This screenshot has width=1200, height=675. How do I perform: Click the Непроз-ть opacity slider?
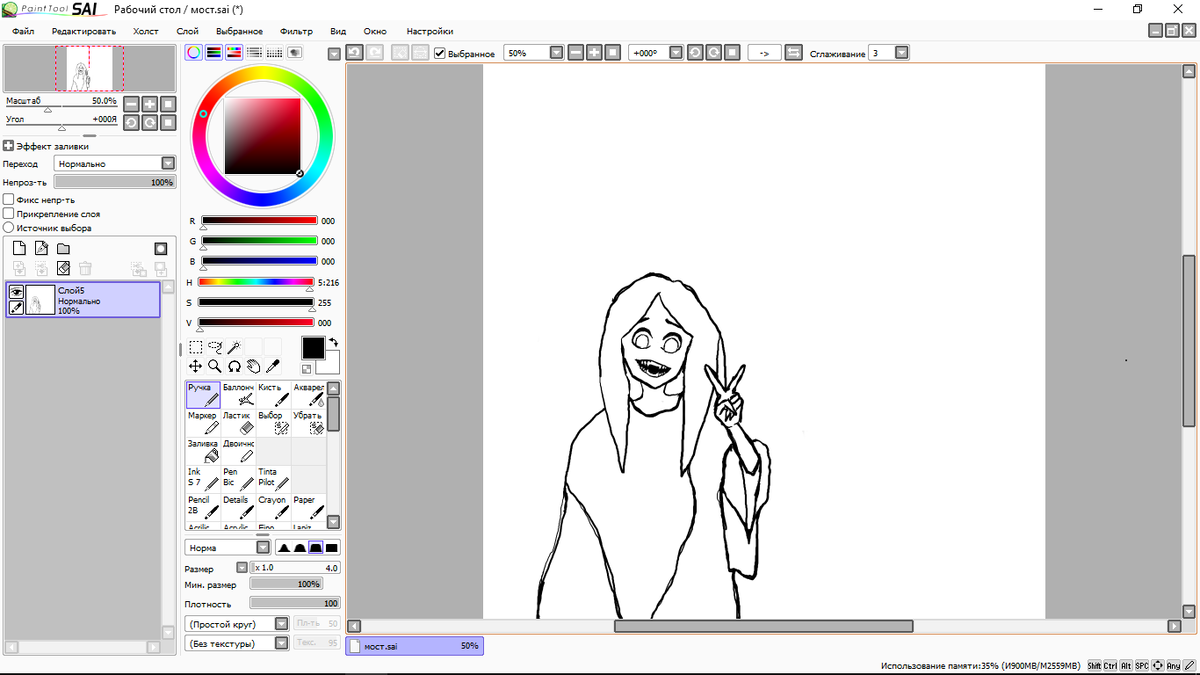pos(115,182)
